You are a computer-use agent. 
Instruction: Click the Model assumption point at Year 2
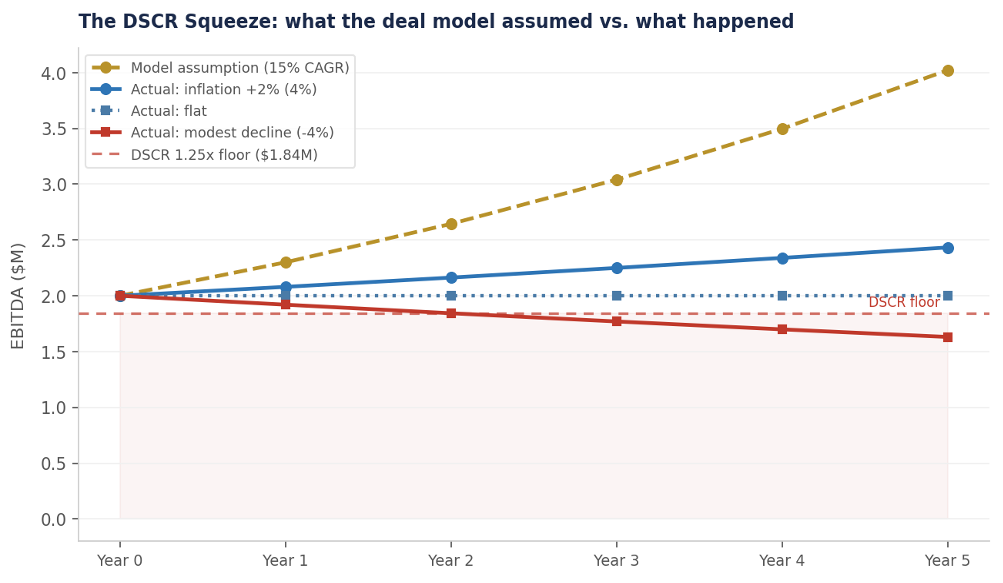(451, 224)
